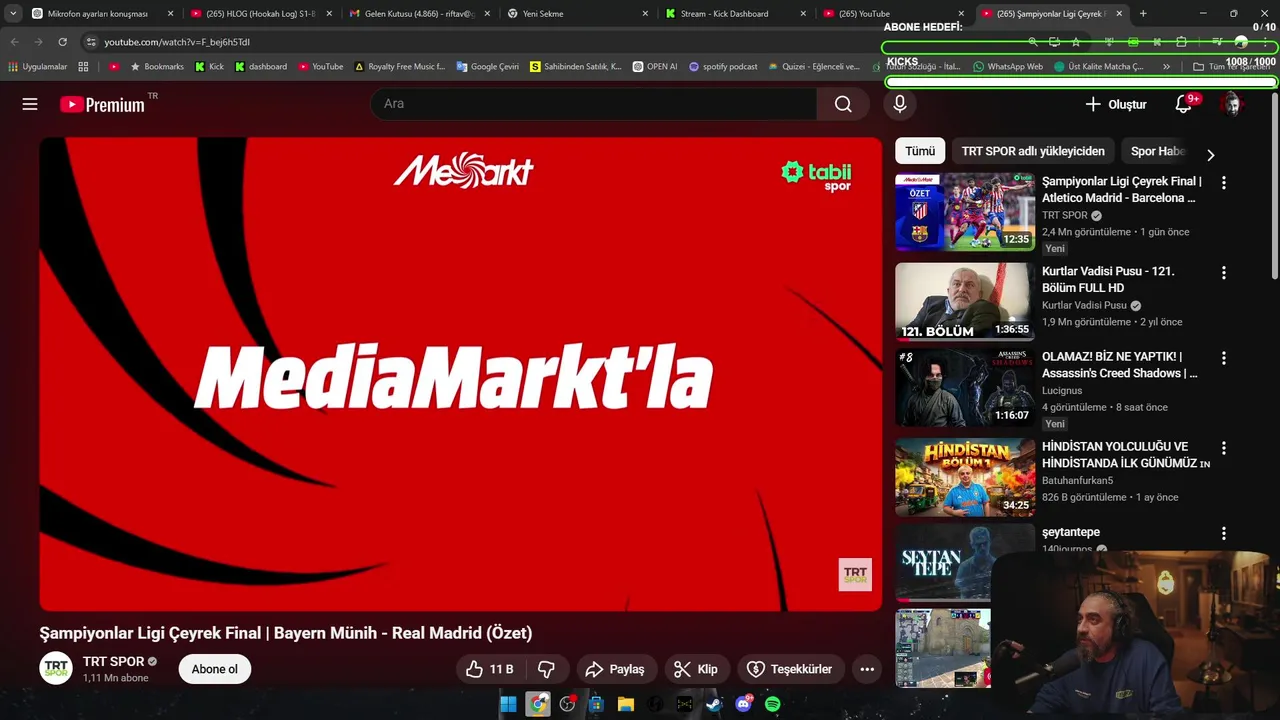Open spotify podcast bookmark
This screenshot has height=720, width=1280.
(723, 67)
